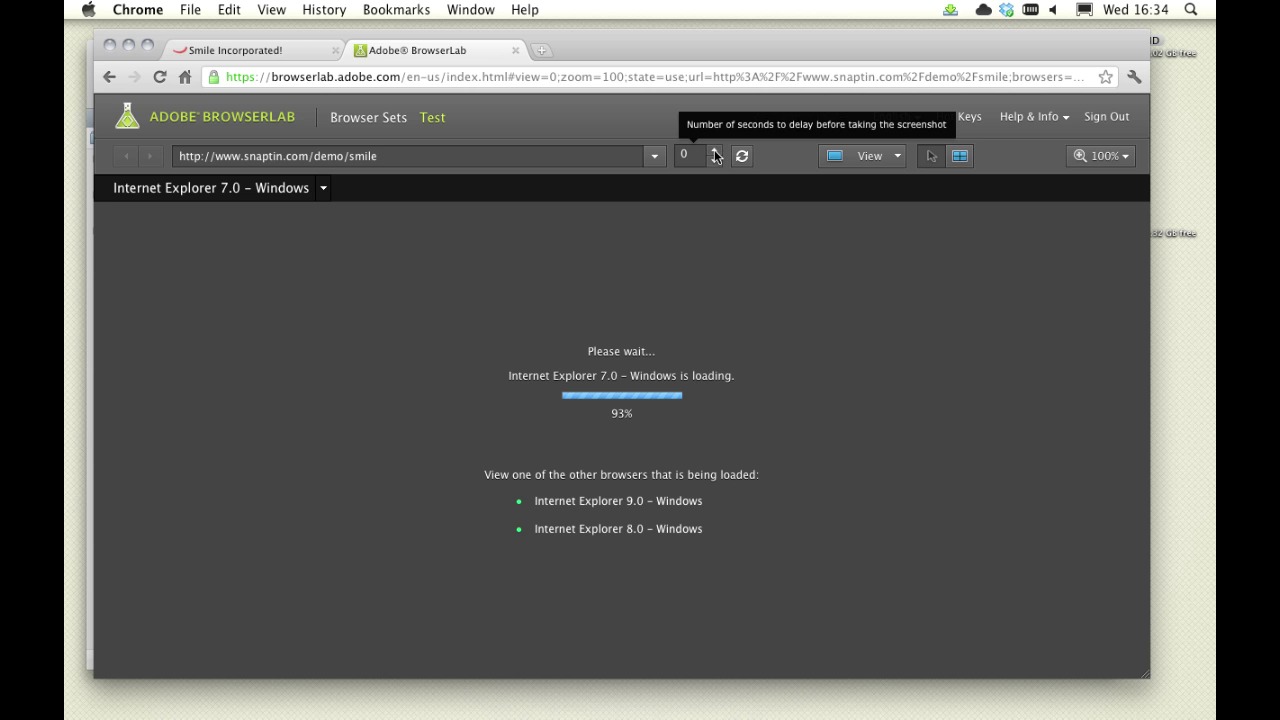
Task: Open the Chrome wrench settings menu
Action: 1134,77
